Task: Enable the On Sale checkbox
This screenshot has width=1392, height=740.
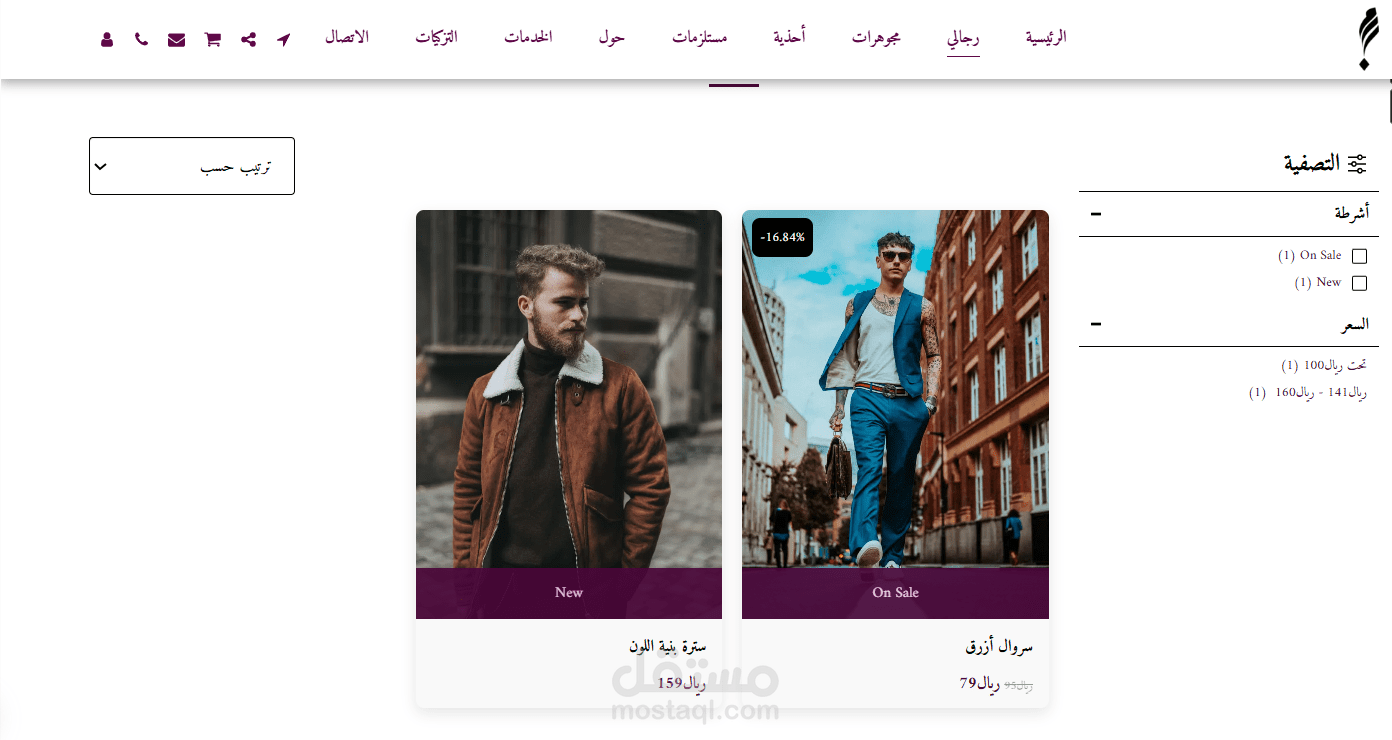Action: coord(1359,256)
